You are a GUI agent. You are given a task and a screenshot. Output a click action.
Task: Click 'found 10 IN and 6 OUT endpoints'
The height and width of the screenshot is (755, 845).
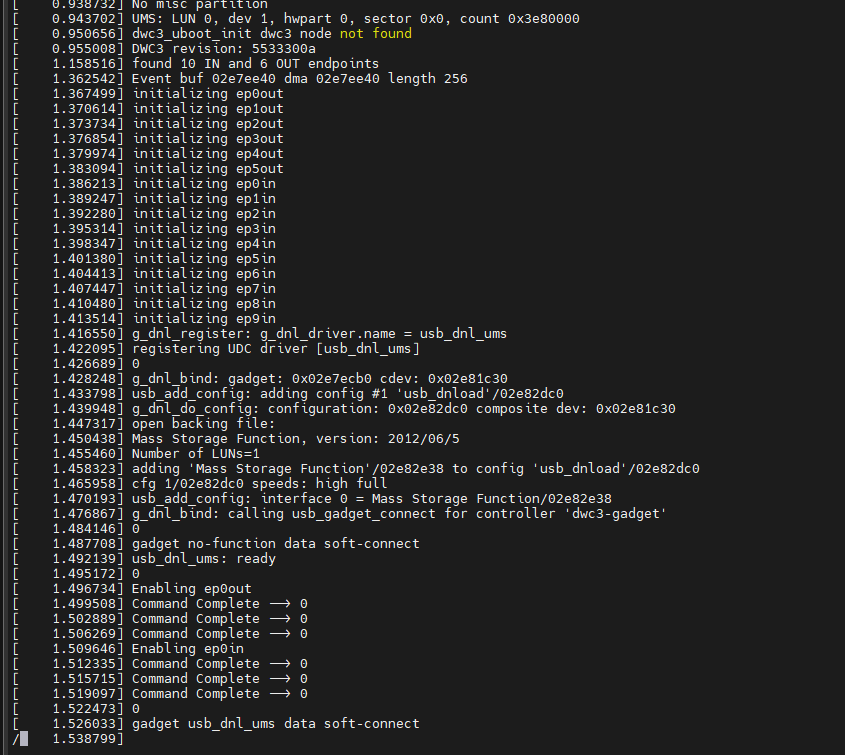255,64
